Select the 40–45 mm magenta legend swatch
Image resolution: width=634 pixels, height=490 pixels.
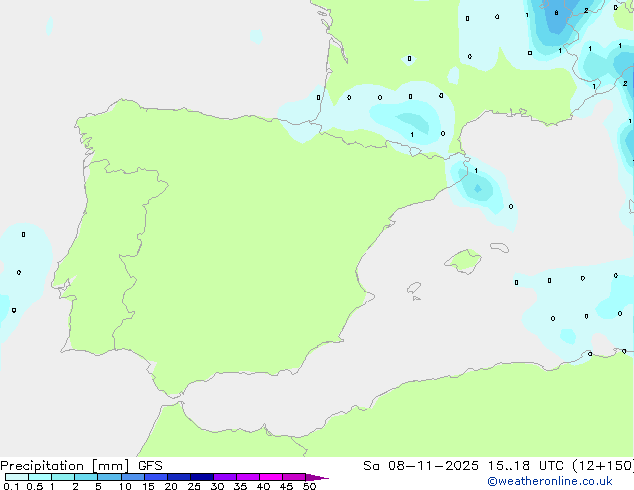tap(271, 477)
